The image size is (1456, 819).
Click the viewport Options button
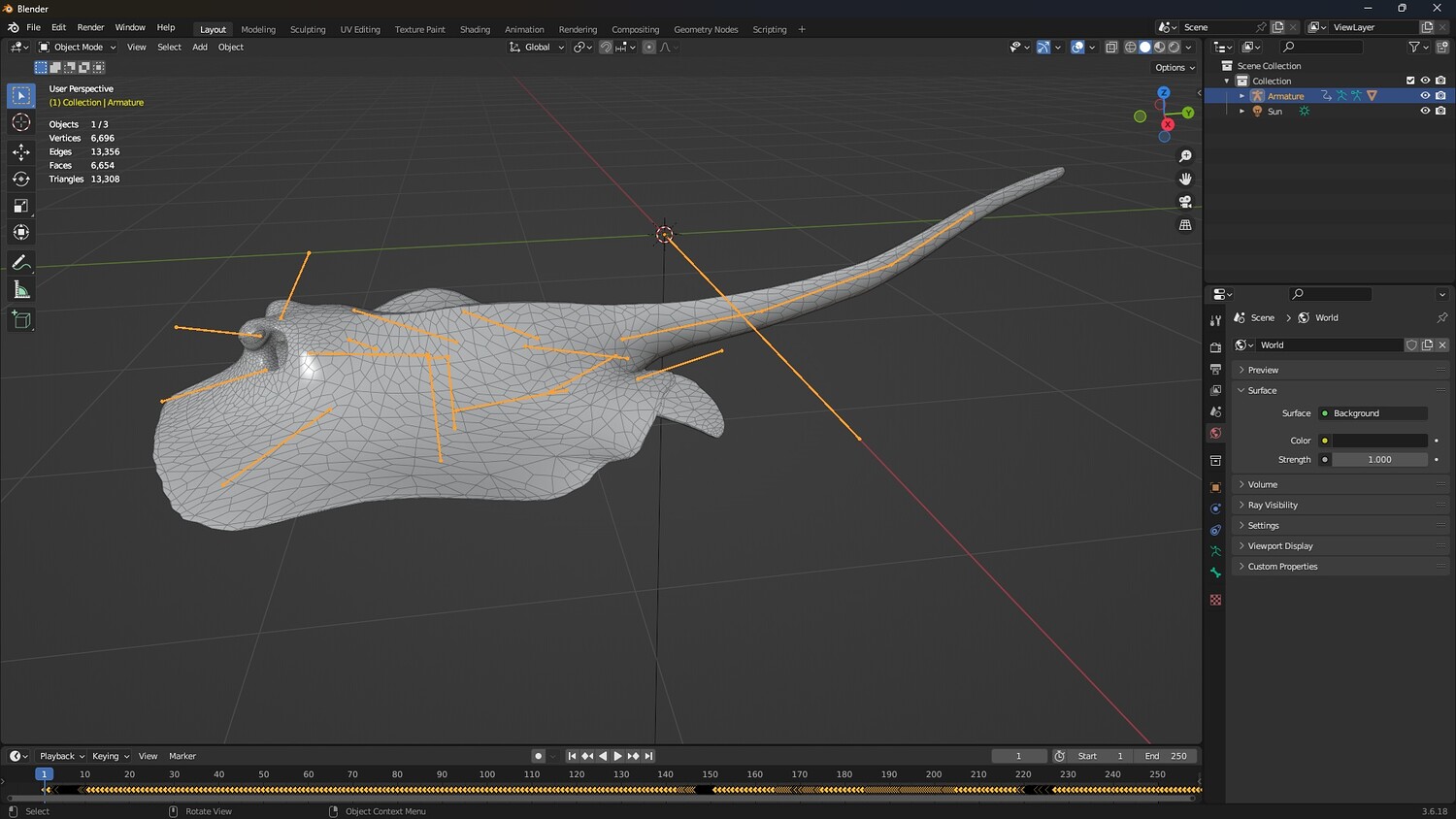[1175, 68]
